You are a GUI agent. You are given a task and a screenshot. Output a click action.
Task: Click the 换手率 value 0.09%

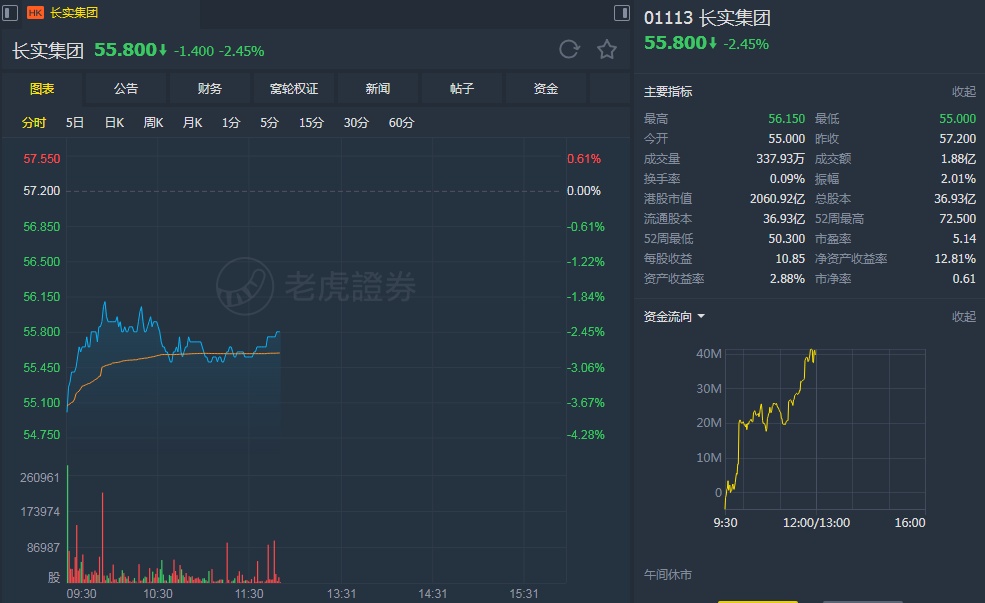pos(787,179)
